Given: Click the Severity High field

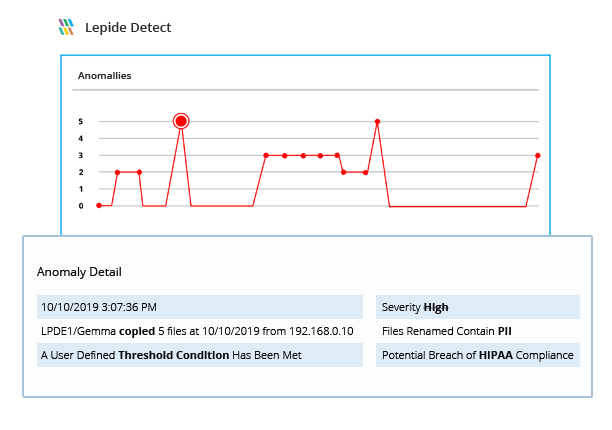Looking at the screenshot, I should point(478,307).
